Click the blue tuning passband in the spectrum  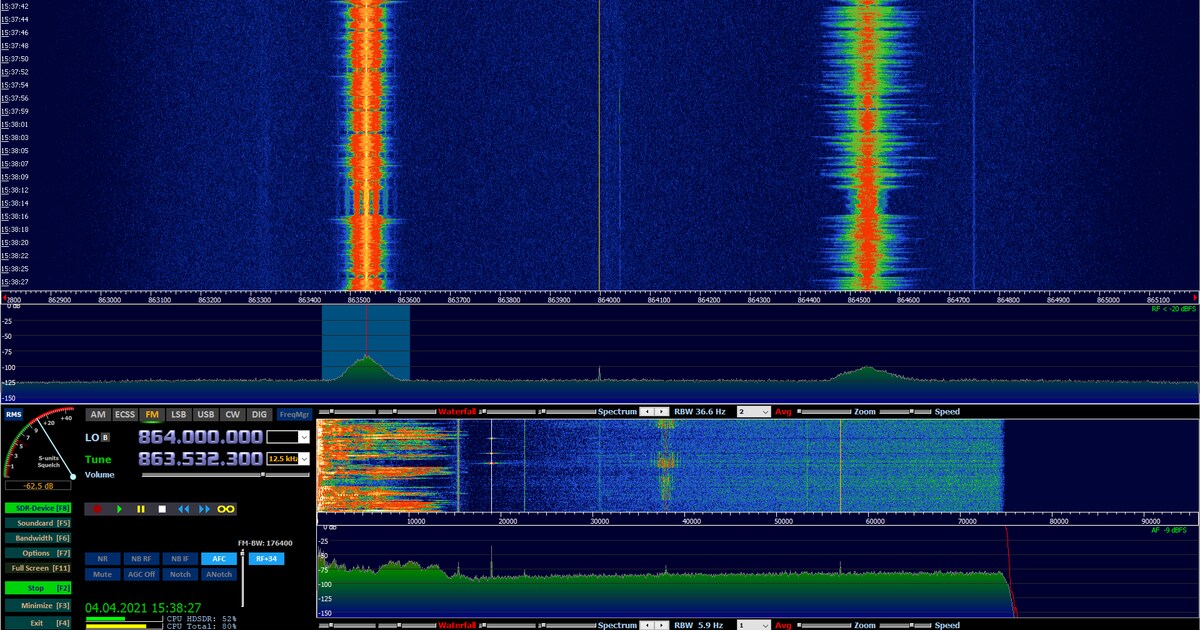[x=366, y=343]
